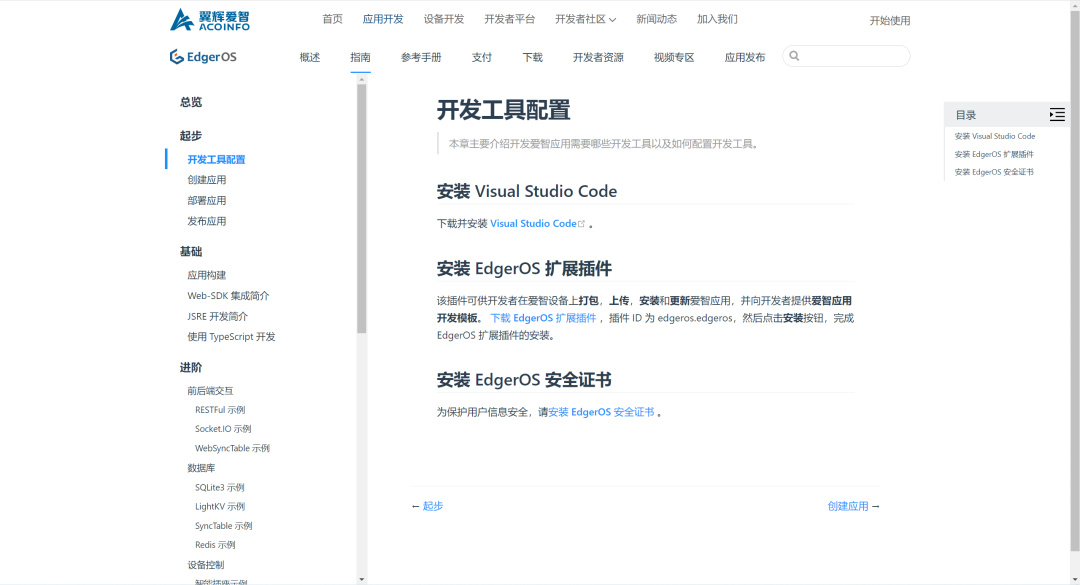
Task: Open 部署应用 in the sidebar
Action: [x=207, y=201]
